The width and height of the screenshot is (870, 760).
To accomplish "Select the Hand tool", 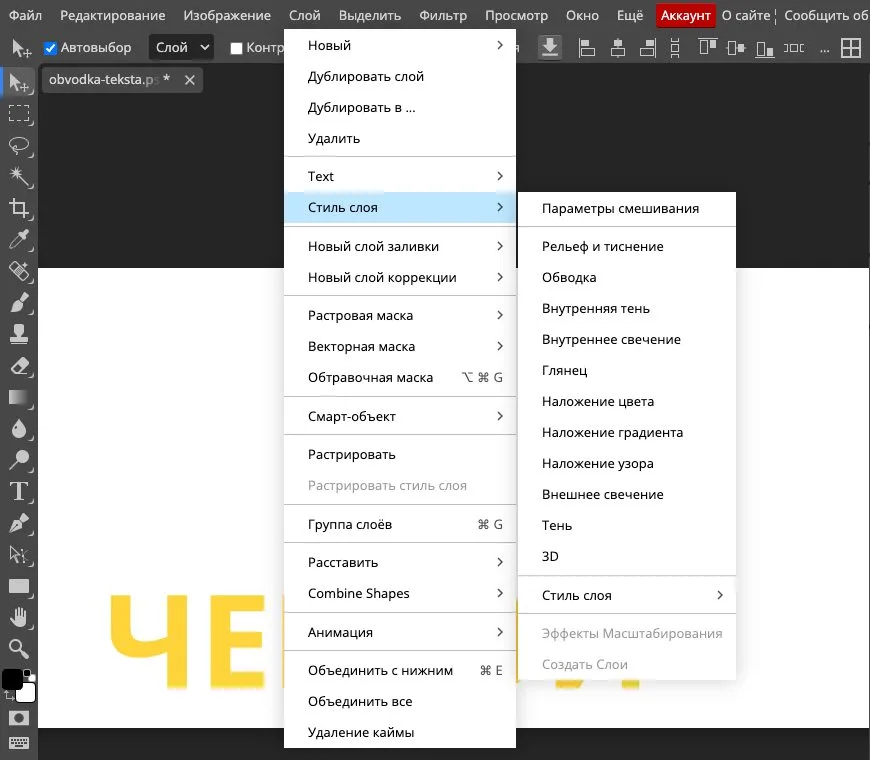I will 19,617.
